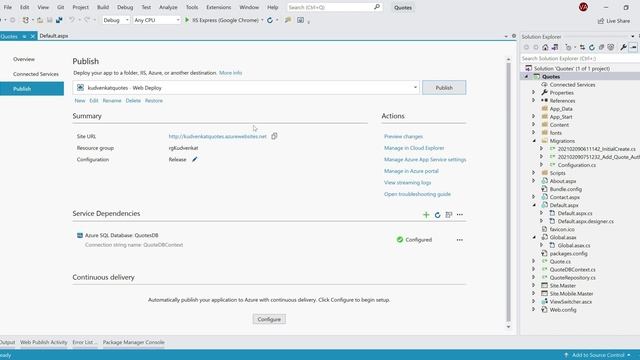Copy the Site URL to clipboard
The width and height of the screenshot is (640, 360).
pyautogui.click(x=274, y=136)
